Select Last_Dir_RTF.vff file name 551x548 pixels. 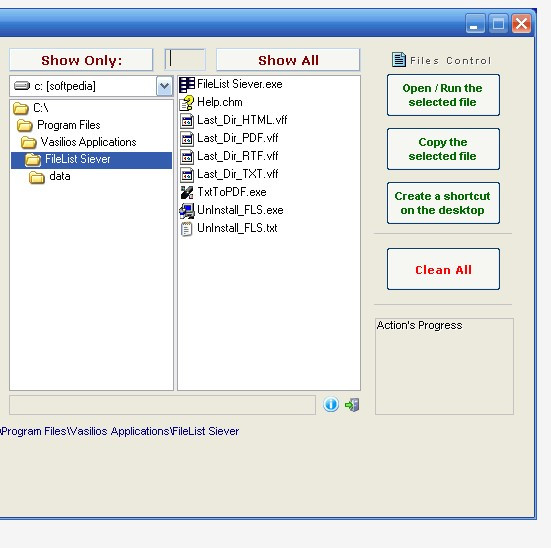(x=238, y=156)
